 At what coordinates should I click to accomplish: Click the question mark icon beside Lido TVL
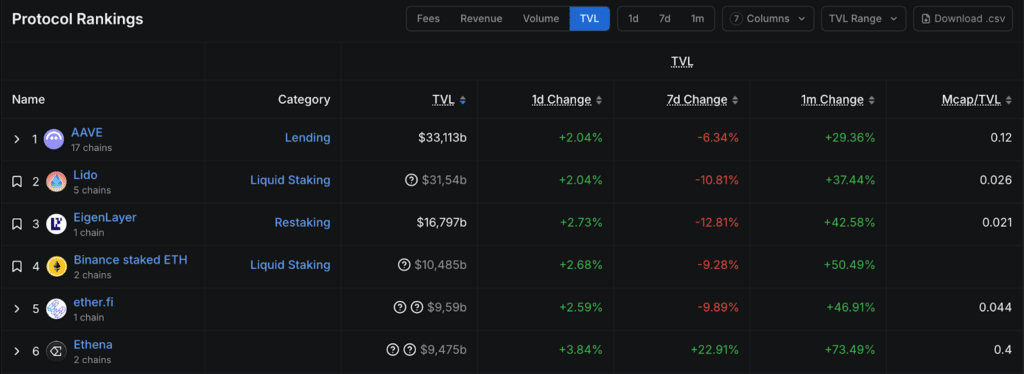point(411,180)
